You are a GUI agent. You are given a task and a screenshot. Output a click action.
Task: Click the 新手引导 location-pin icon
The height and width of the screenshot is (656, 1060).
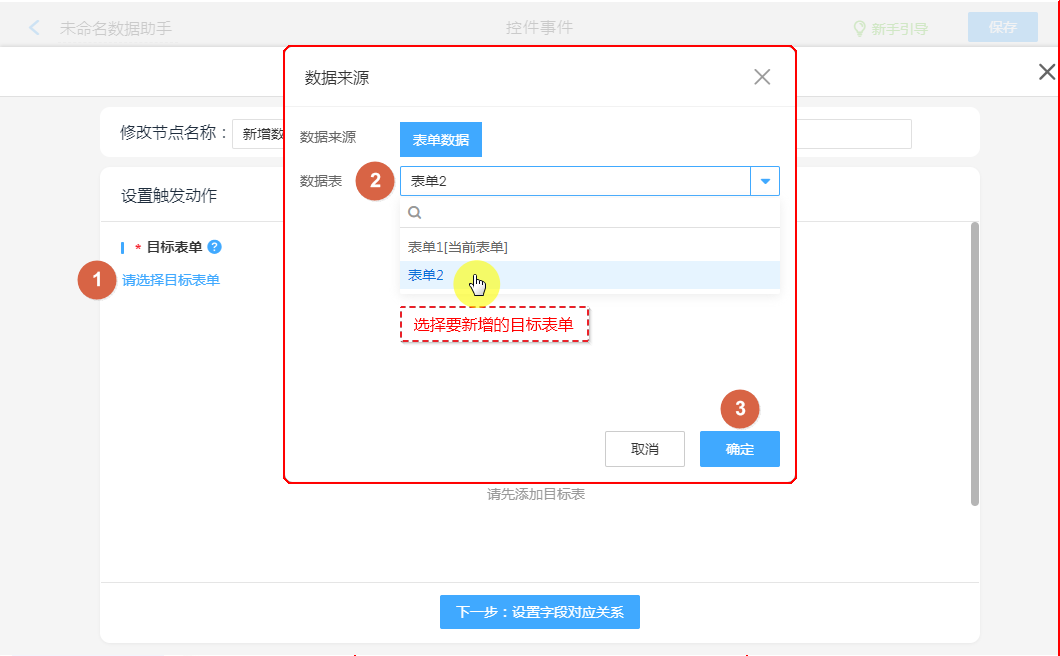(x=858, y=29)
